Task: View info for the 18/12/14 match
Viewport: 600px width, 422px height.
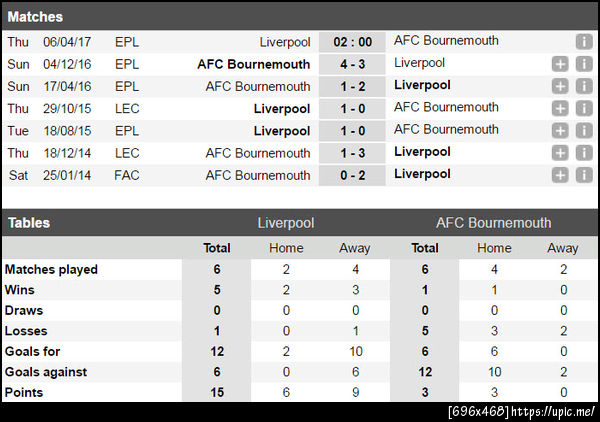Action: [x=584, y=153]
